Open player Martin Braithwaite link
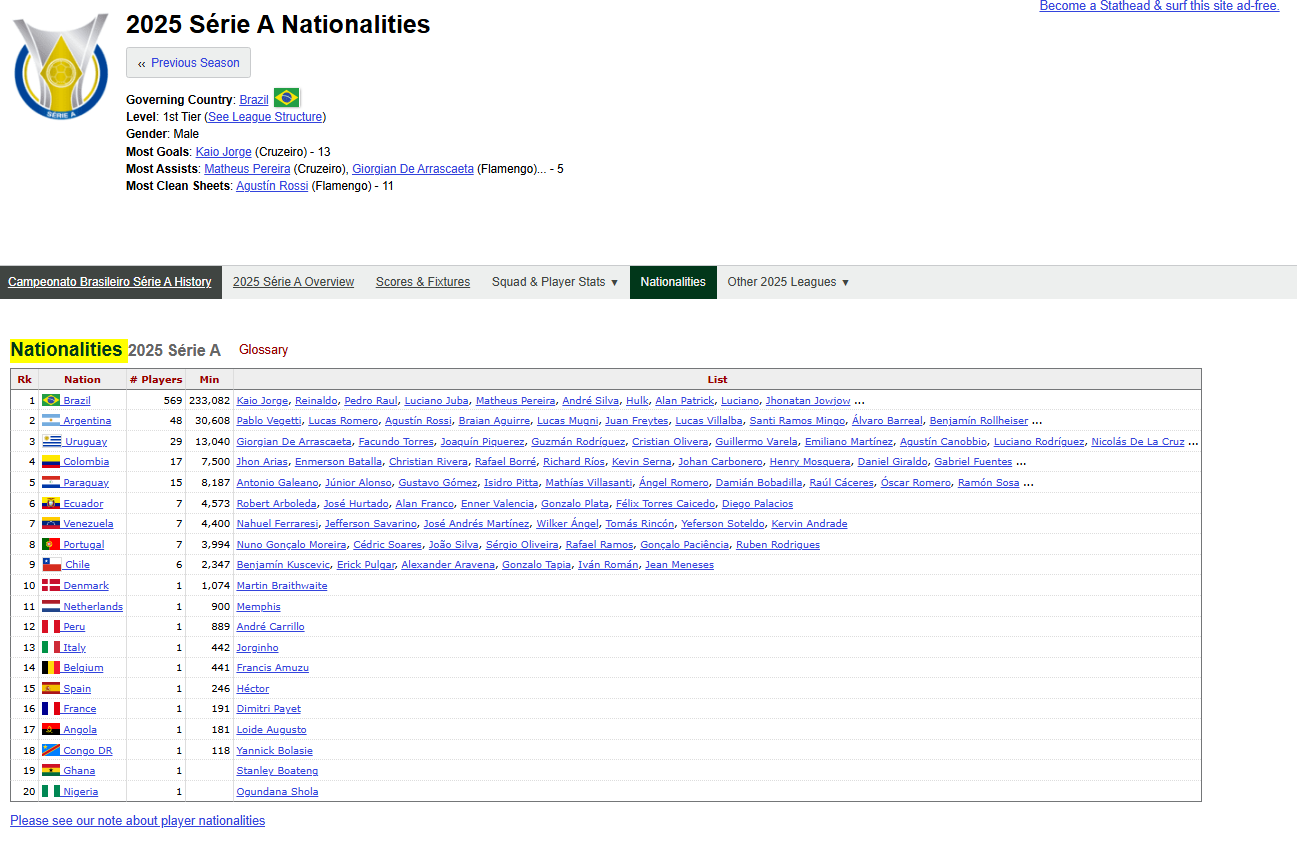1297x845 pixels. coord(282,585)
